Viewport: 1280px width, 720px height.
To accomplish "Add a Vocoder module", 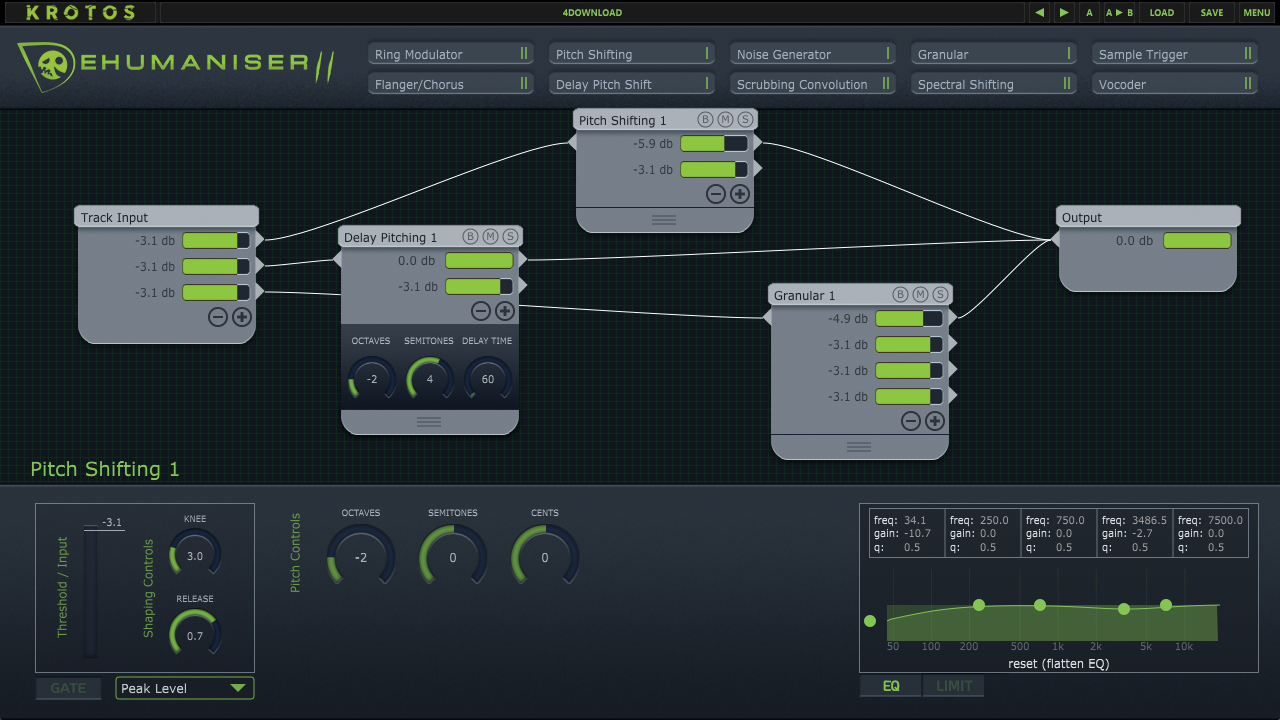I will [x=1175, y=84].
